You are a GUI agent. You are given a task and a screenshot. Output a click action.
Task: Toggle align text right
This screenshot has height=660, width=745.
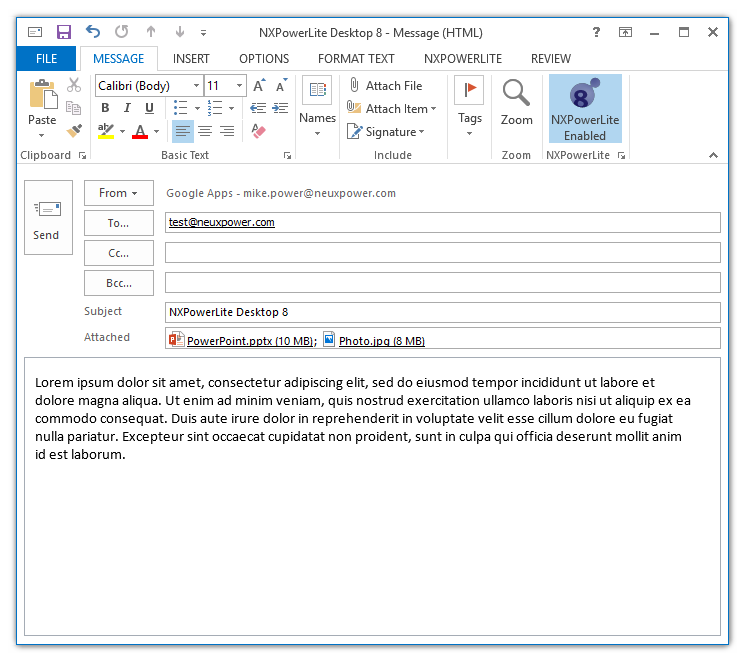[227, 131]
